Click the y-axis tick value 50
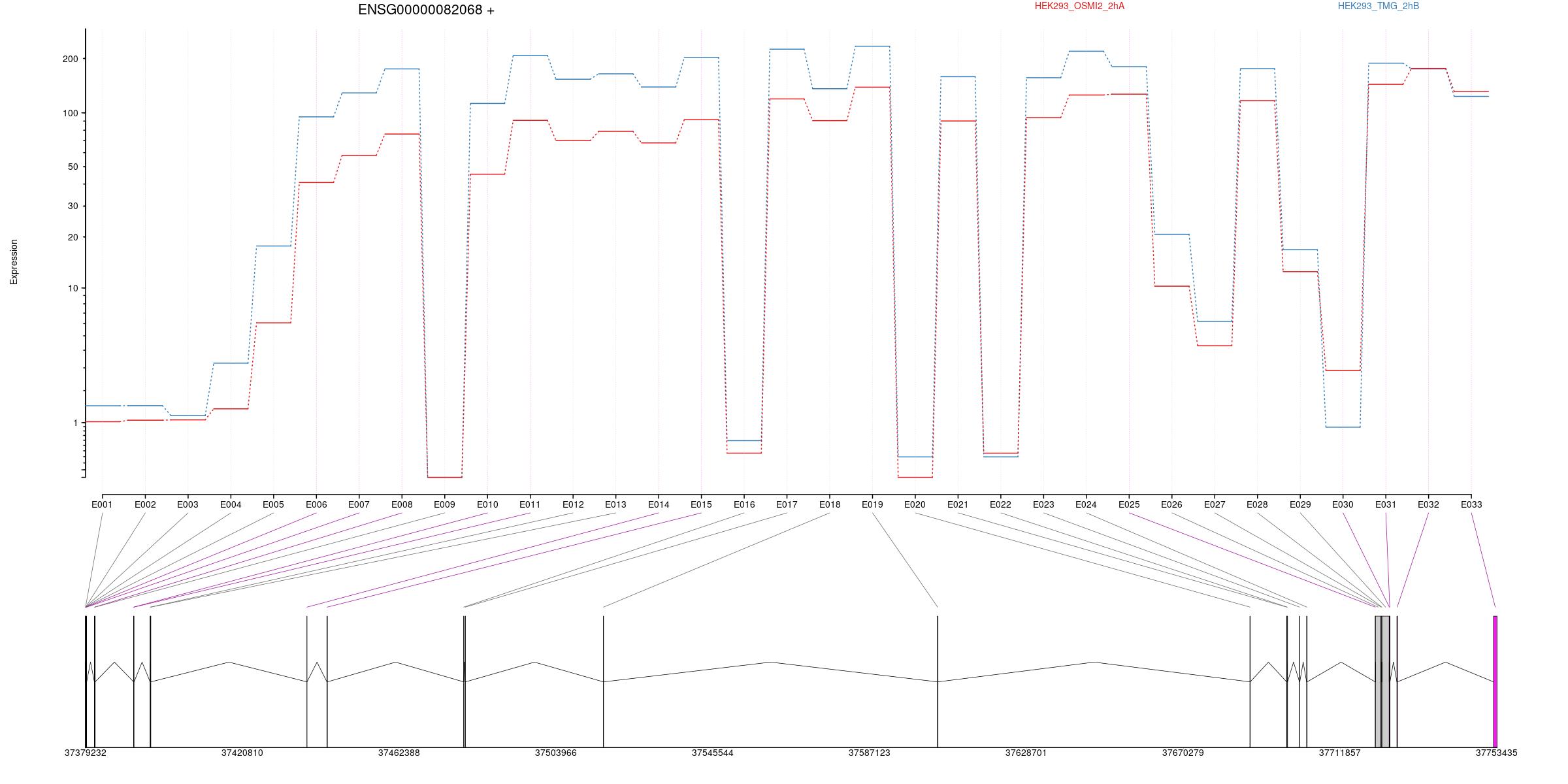The width and height of the screenshot is (1568, 784). (73, 167)
